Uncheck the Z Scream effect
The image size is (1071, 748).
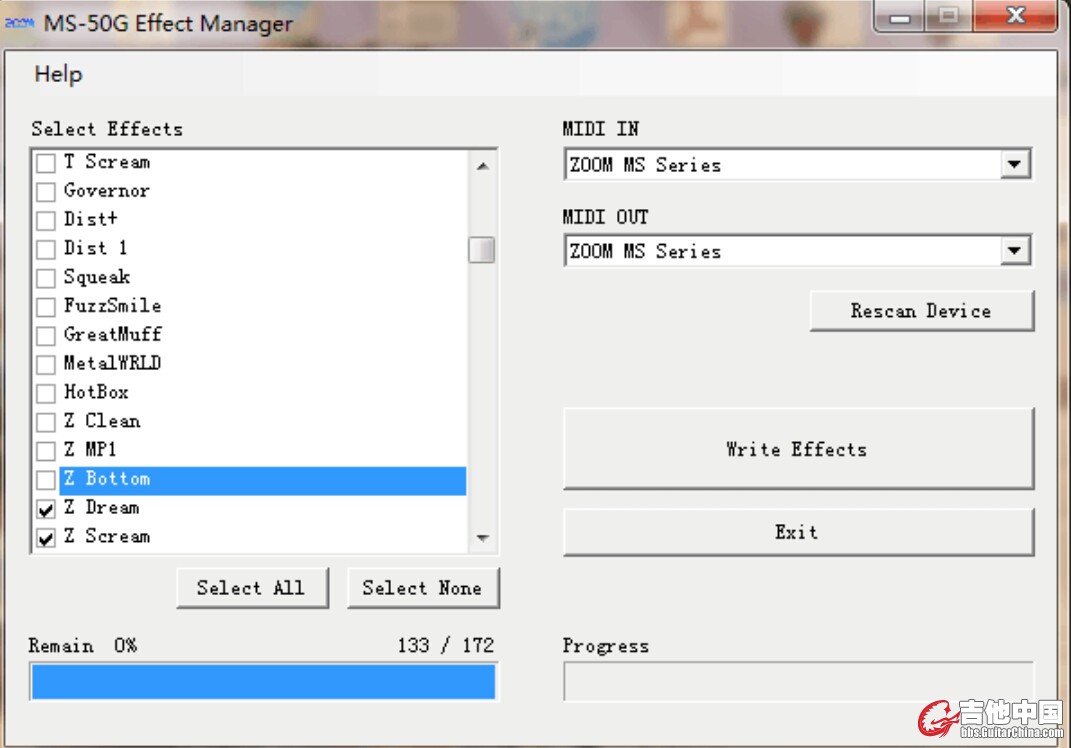pos(46,538)
